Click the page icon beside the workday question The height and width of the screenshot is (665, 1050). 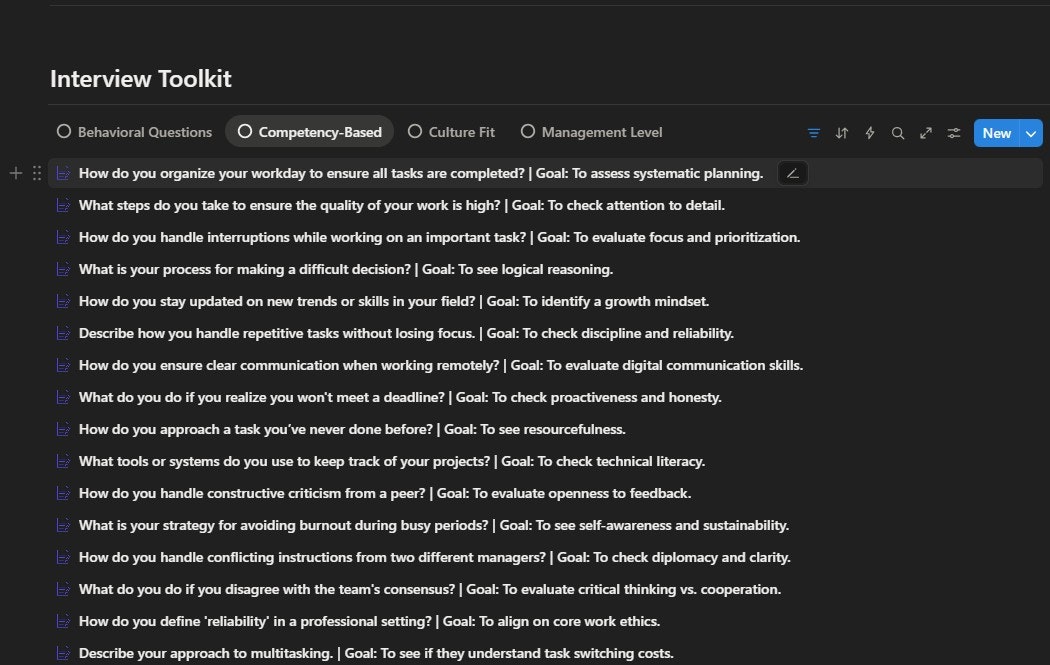point(63,173)
